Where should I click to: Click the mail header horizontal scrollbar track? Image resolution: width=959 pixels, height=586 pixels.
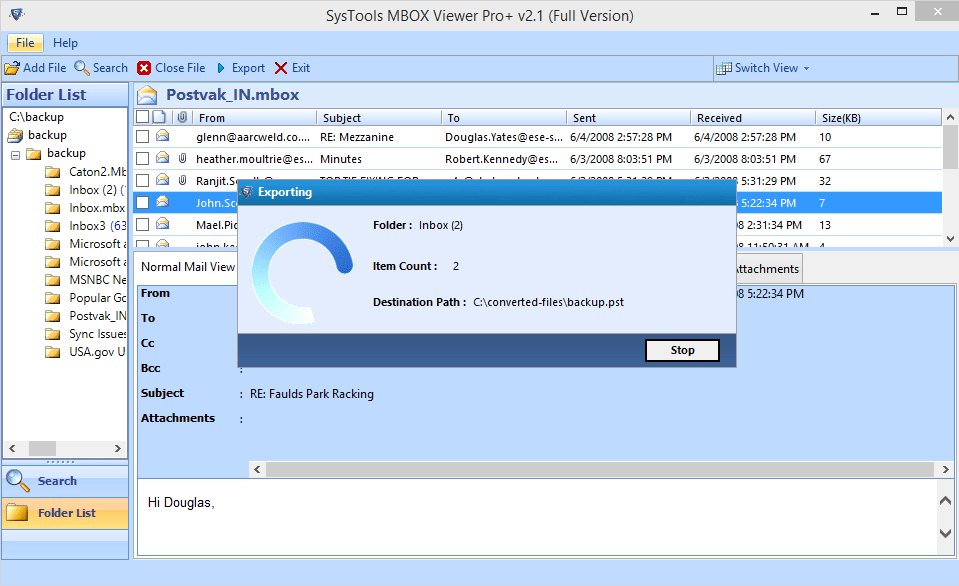(x=600, y=469)
